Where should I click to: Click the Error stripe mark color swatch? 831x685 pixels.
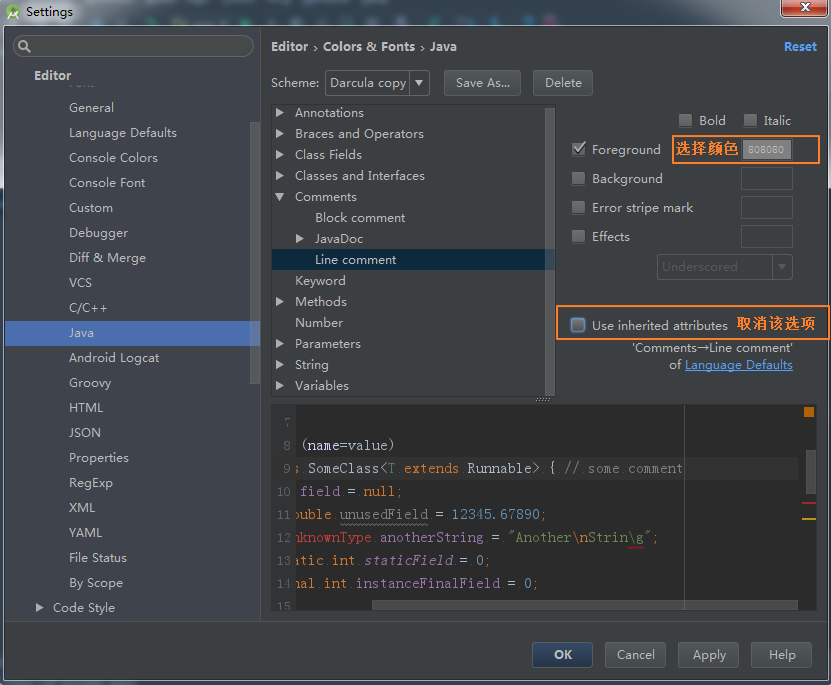[x=766, y=207]
